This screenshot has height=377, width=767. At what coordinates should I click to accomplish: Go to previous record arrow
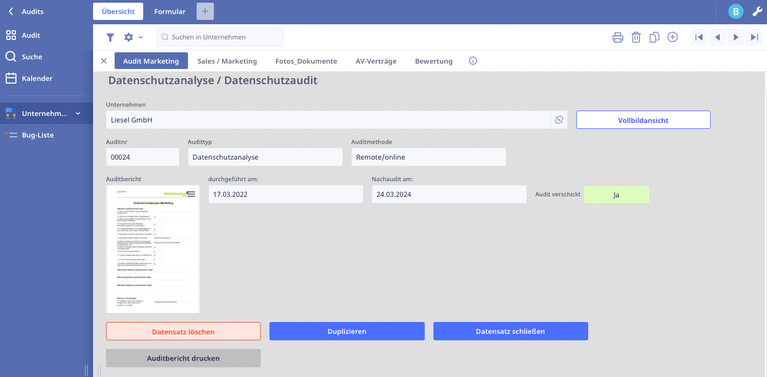click(717, 37)
